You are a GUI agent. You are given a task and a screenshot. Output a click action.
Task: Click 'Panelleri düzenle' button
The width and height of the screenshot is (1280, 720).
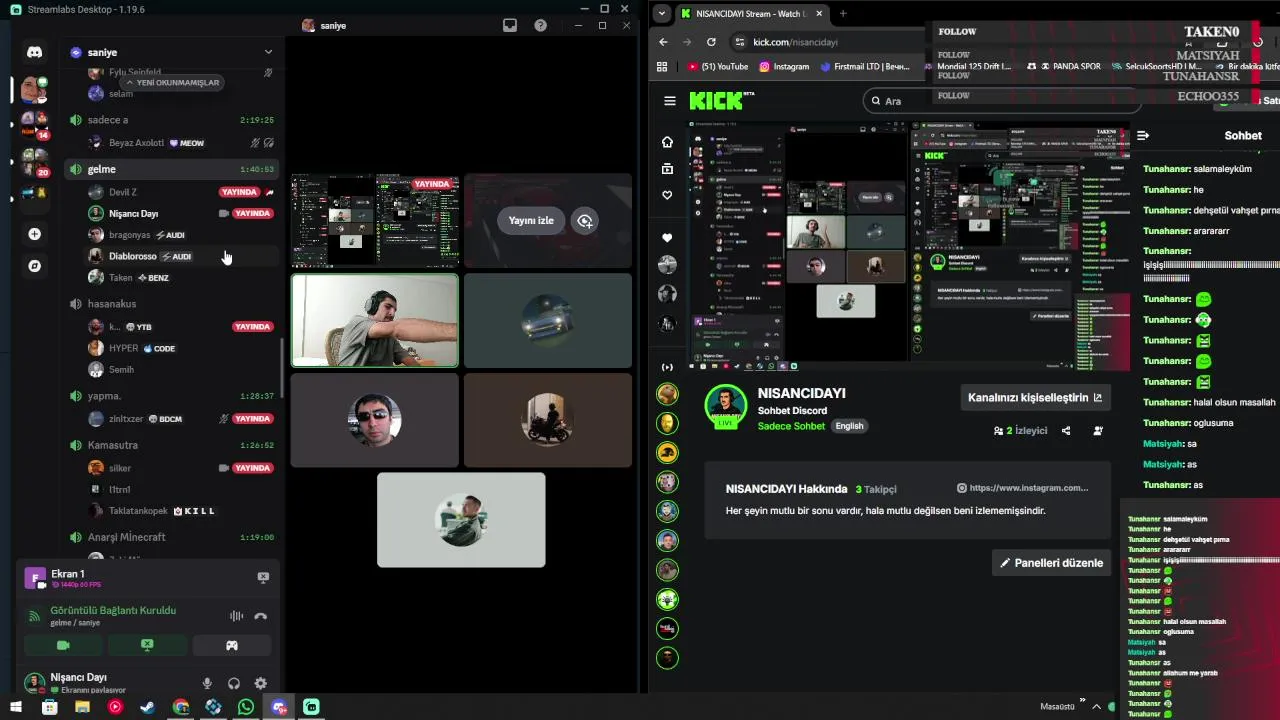click(1052, 563)
